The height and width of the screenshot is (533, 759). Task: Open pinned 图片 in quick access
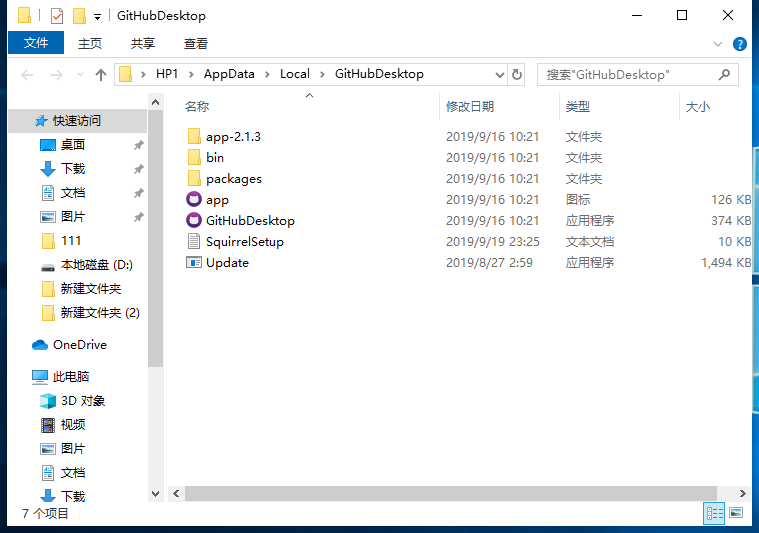[73, 216]
